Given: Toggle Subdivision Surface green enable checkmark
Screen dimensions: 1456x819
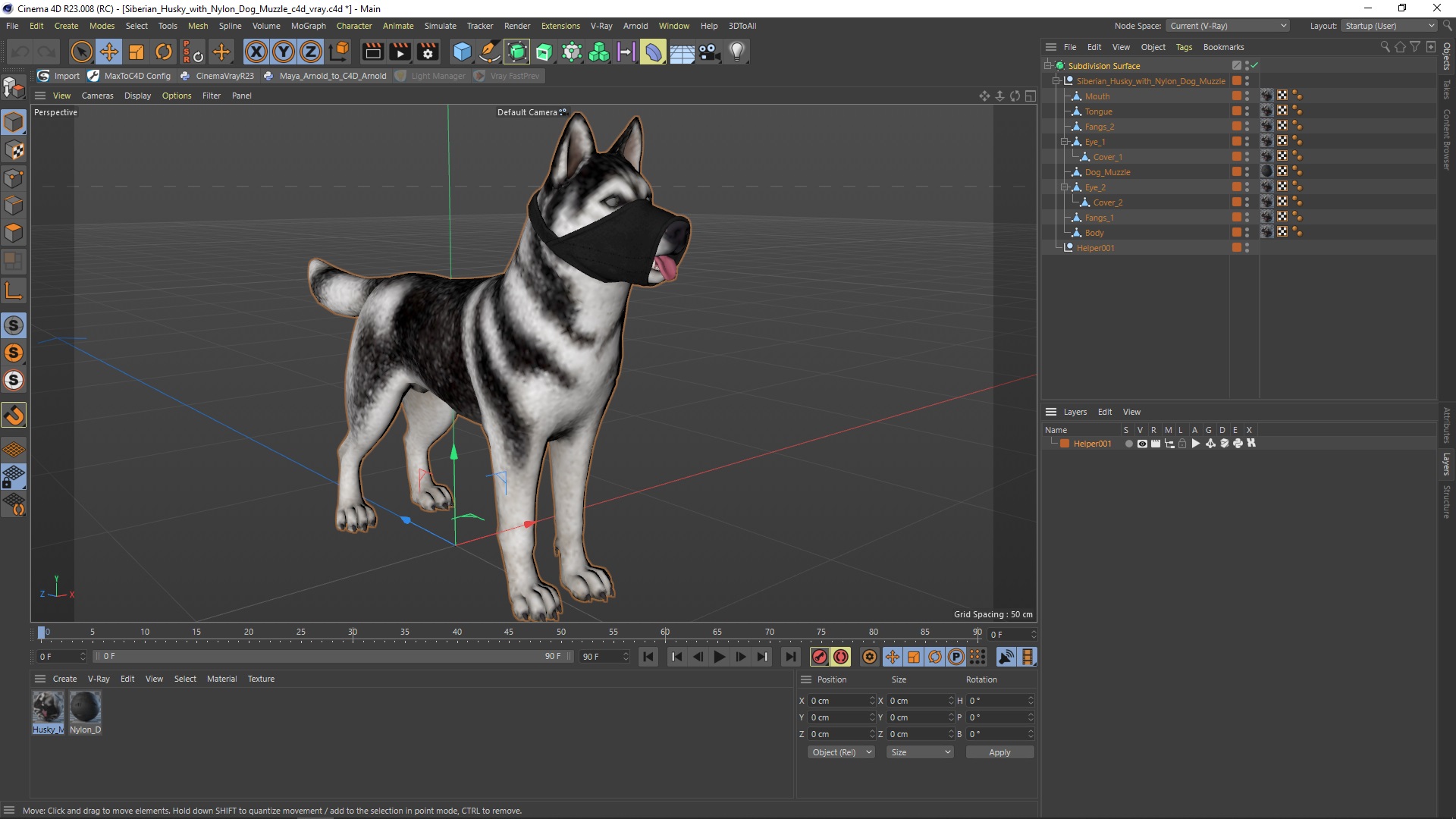Looking at the screenshot, I should click(x=1254, y=65).
